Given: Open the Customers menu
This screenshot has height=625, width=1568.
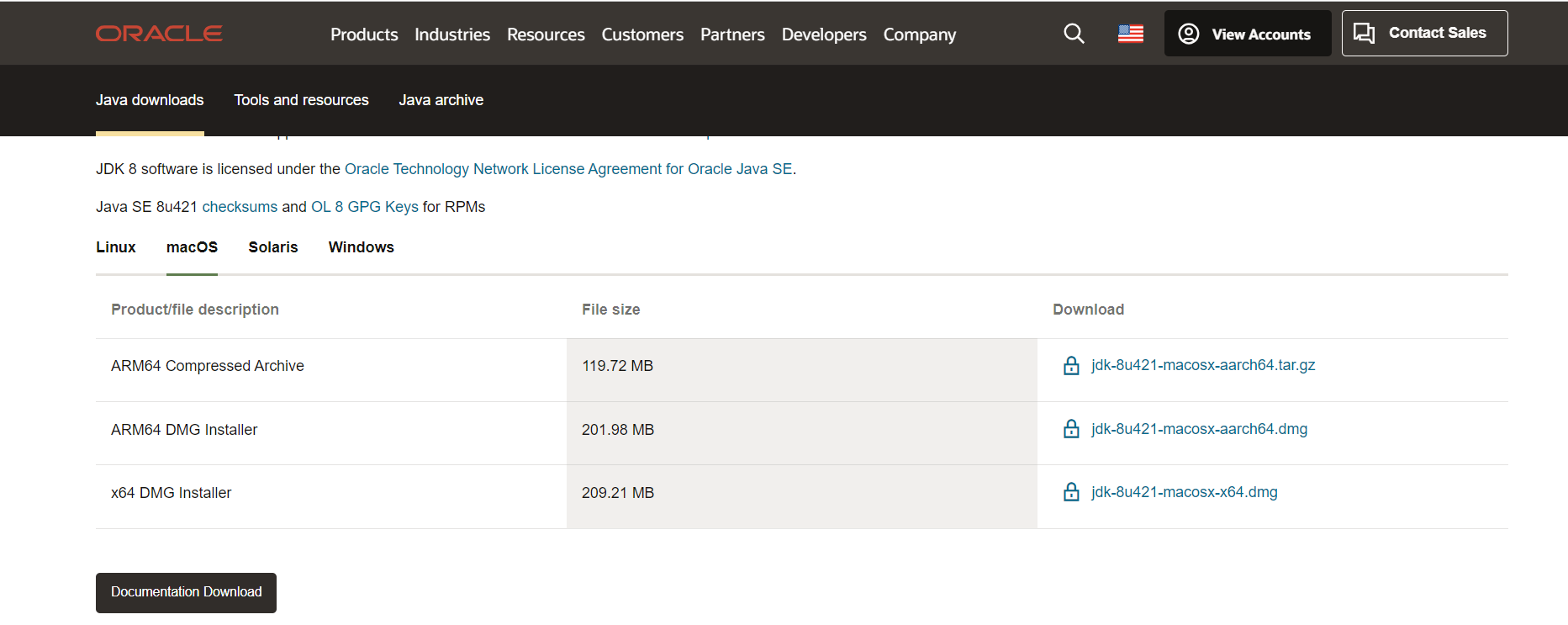Looking at the screenshot, I should point(642,34).
